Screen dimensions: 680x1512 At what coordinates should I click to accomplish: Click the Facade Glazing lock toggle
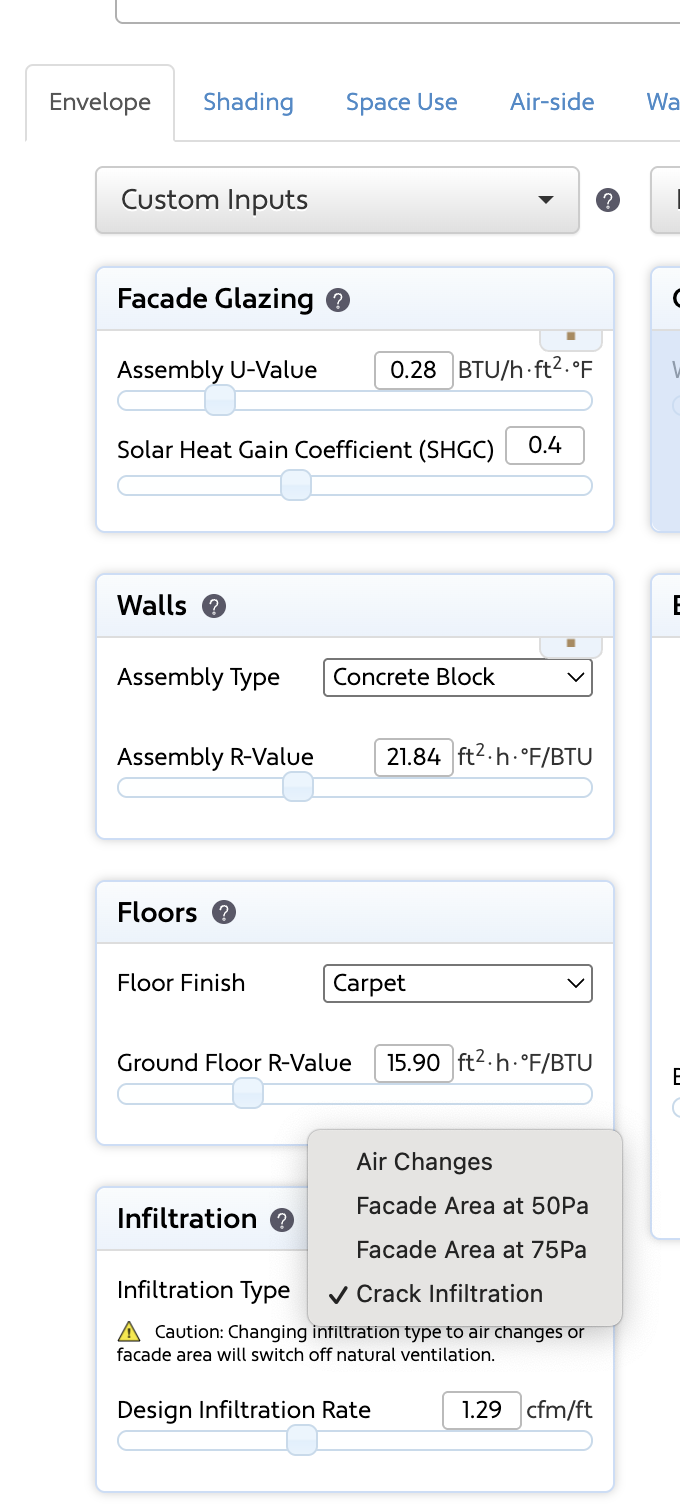[x=571, y=338]
